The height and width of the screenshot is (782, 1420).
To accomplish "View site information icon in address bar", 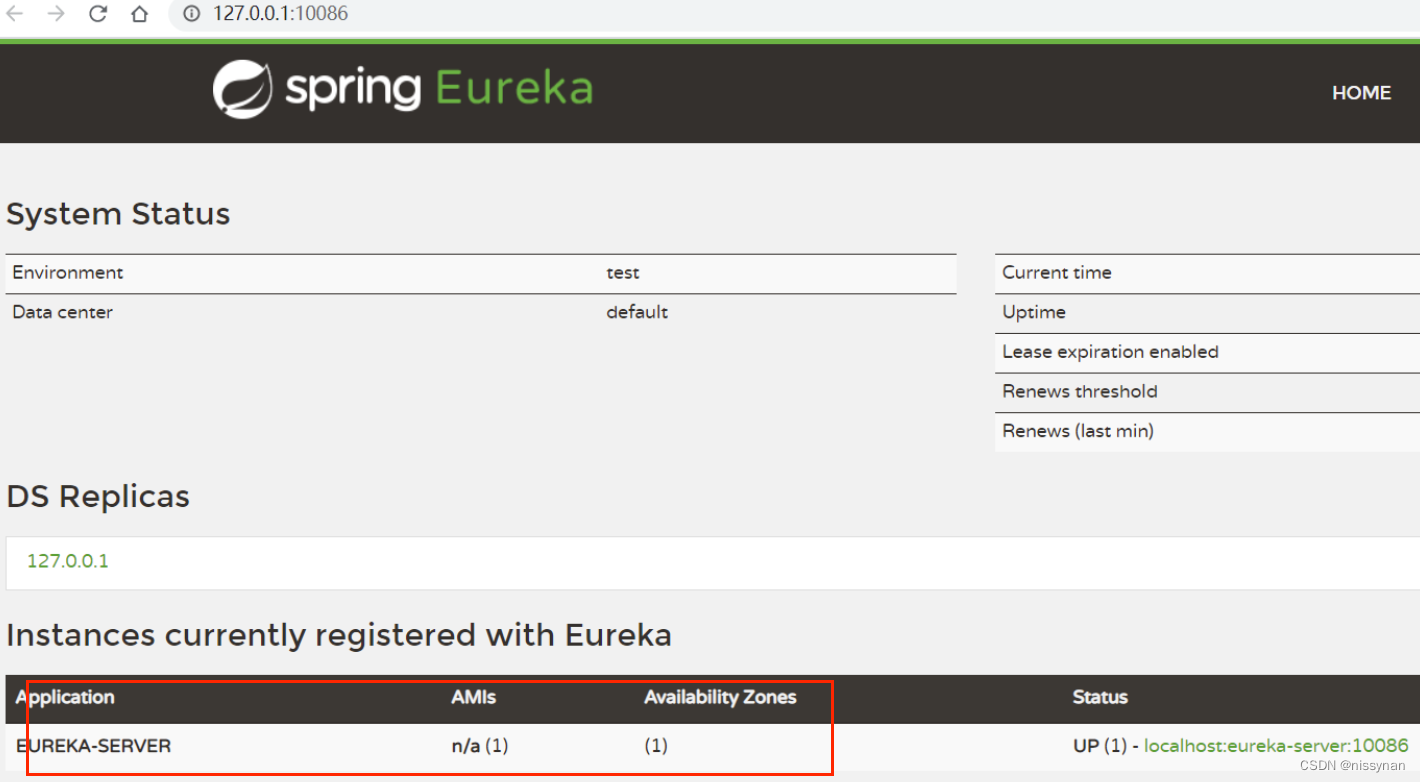I will tap(191, 14).
